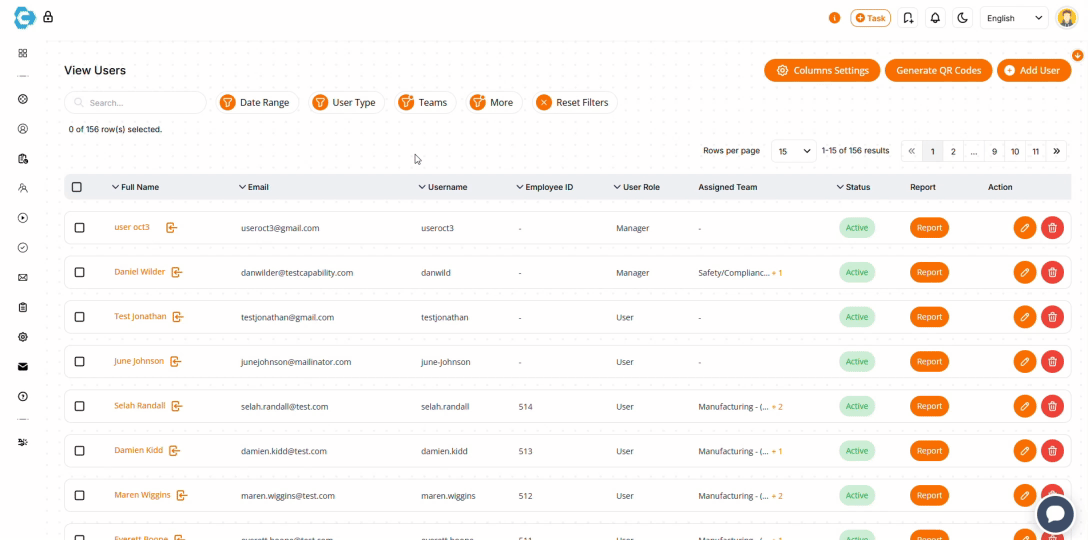This screenshot has width=1088, height=540.
Task: Delete user oct3 with trash icon
Action: (1052, 228)
